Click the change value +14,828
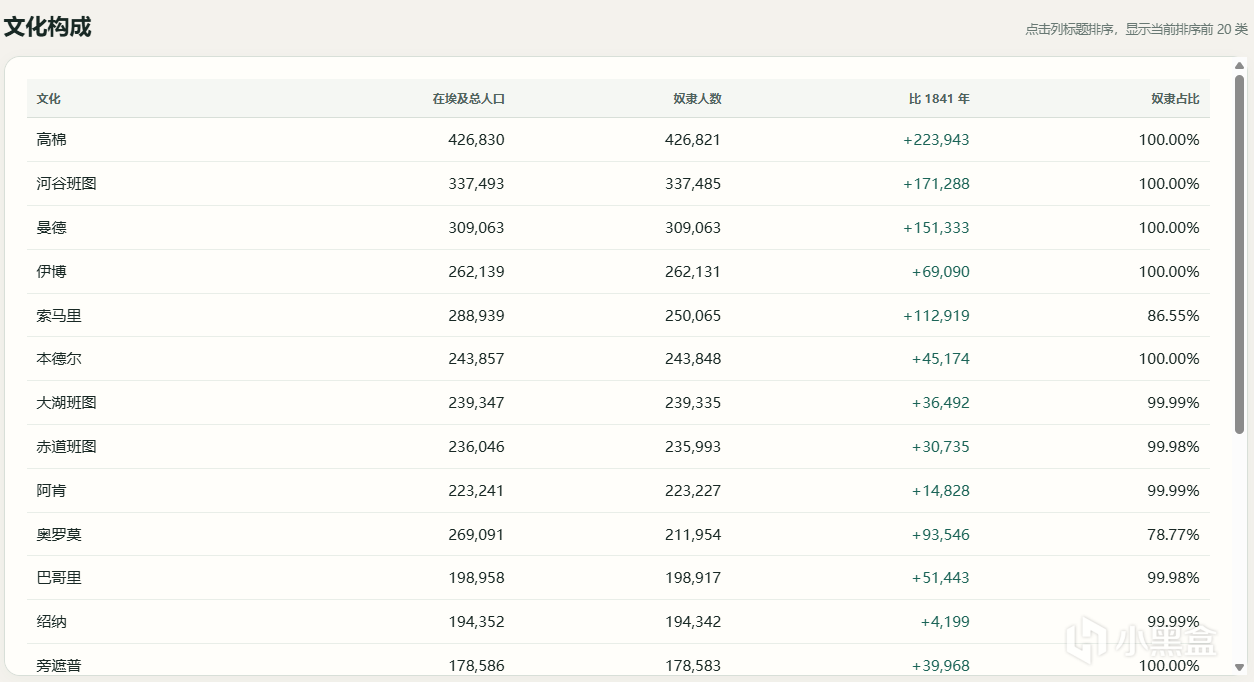 coord(941,491)
